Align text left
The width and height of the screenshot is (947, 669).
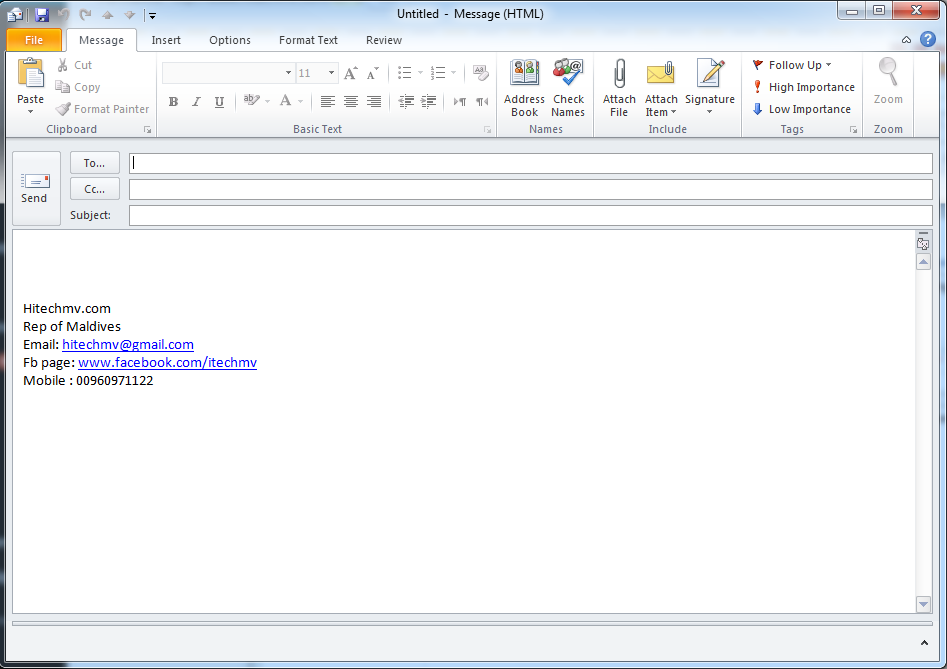(x=327, y=101)
